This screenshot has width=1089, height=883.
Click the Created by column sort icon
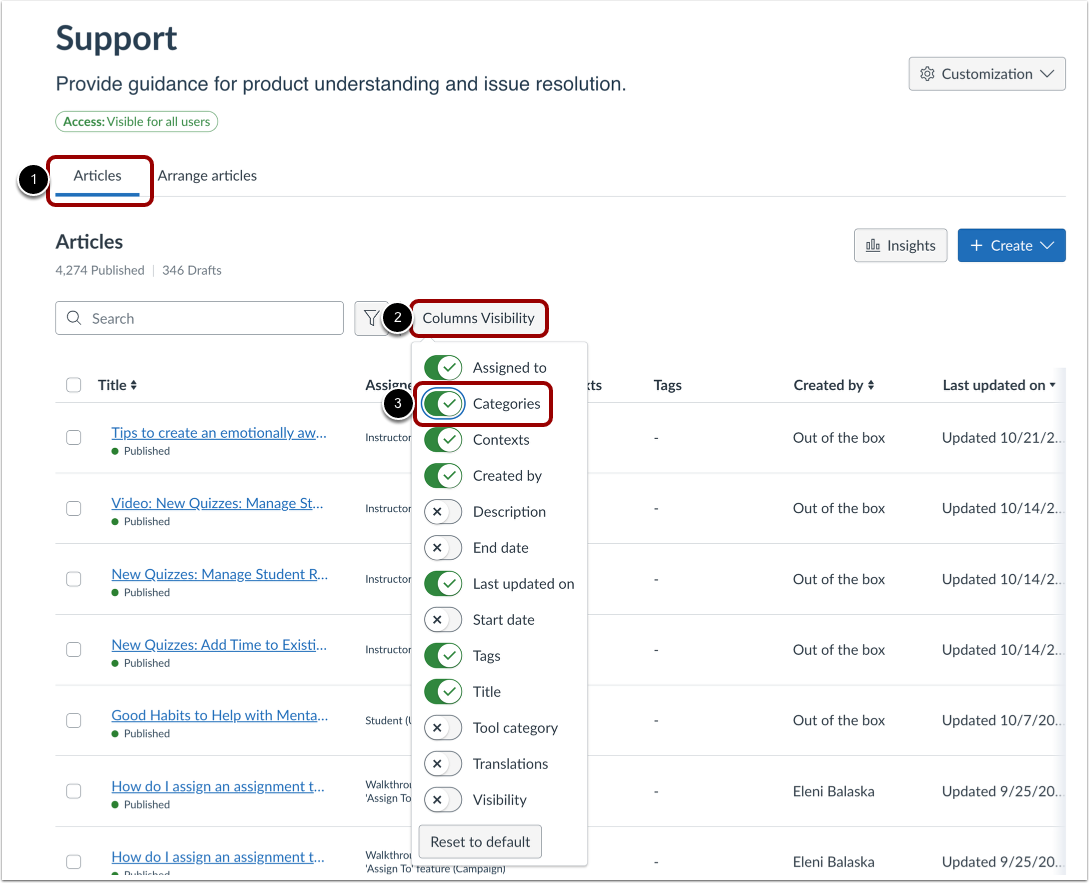(869, 384)
